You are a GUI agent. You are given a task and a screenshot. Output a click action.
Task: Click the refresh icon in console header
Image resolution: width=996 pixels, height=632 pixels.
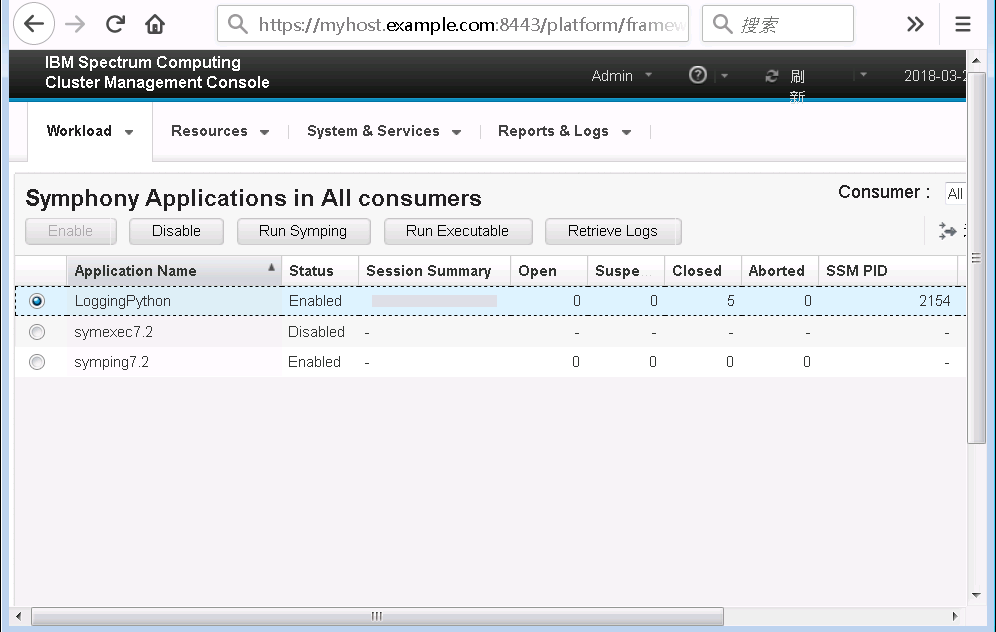point(771,76)
